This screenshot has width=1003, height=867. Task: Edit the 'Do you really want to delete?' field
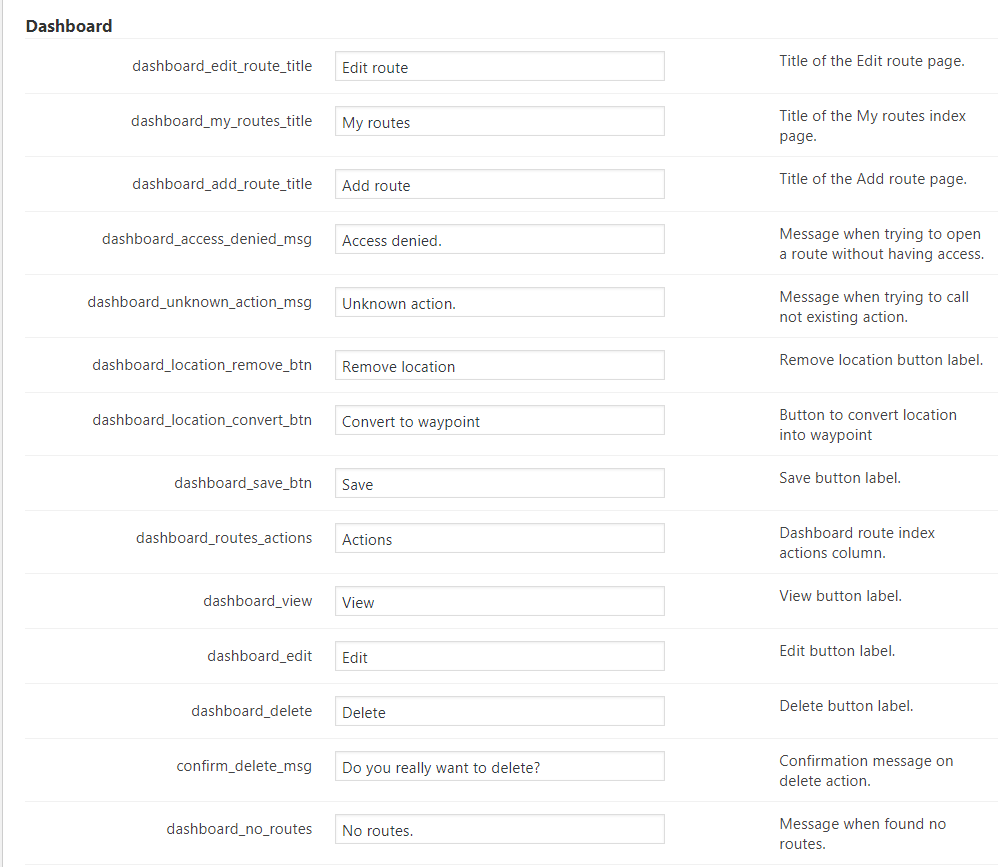(x=499, y=767)
